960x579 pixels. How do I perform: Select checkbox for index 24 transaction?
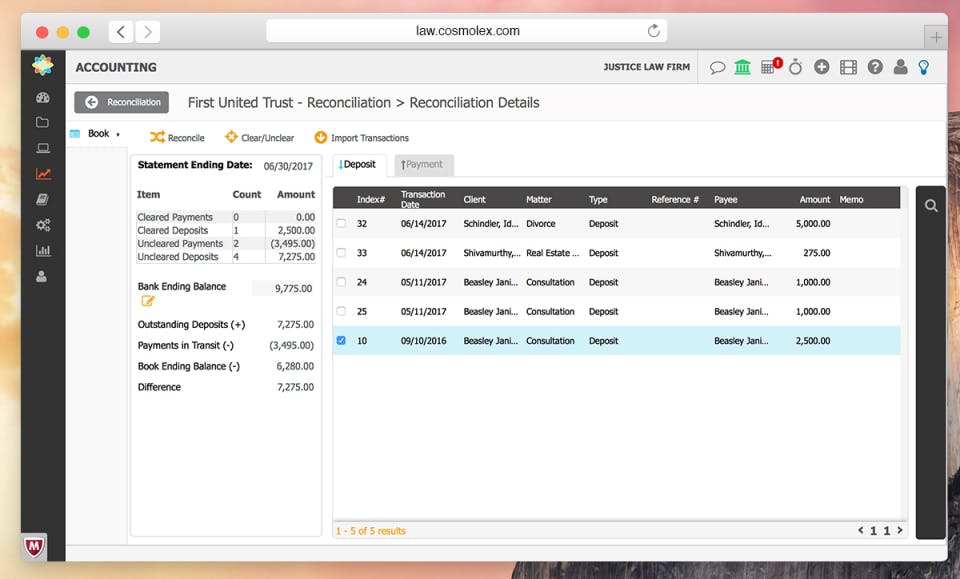[x=341, y=282]
